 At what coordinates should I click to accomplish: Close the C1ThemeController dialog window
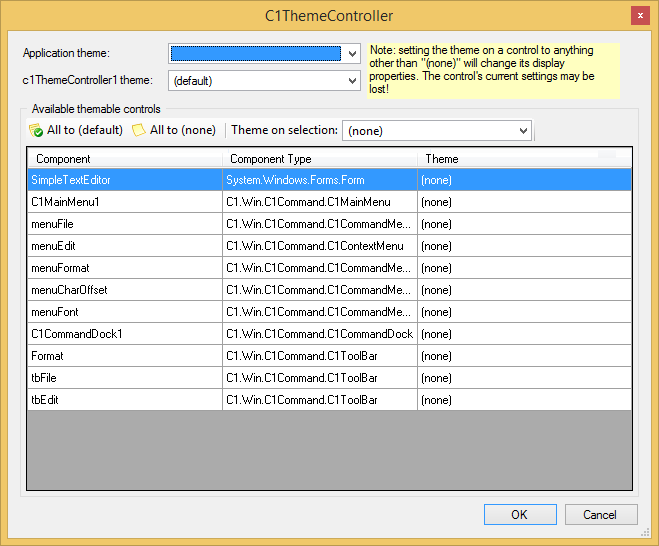click(x=638, y=16)
